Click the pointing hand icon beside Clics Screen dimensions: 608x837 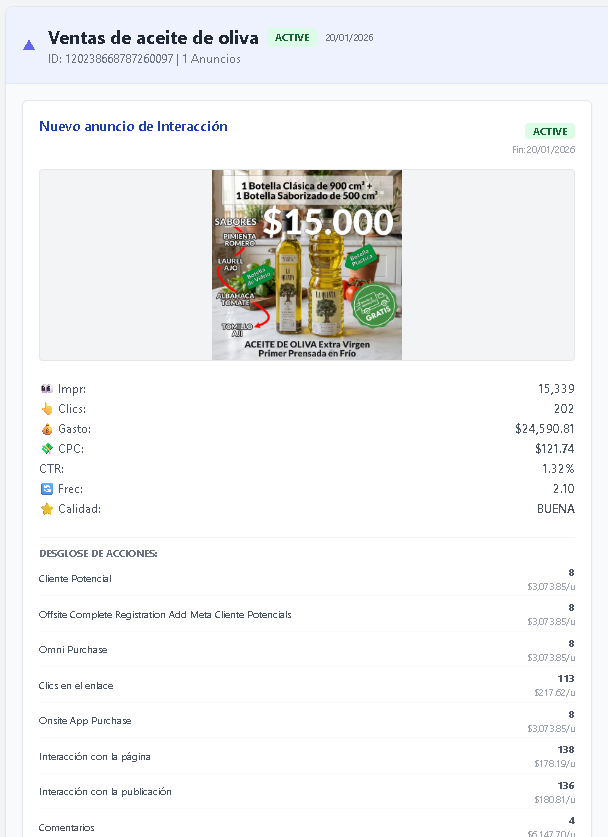[x=45, y=409]
